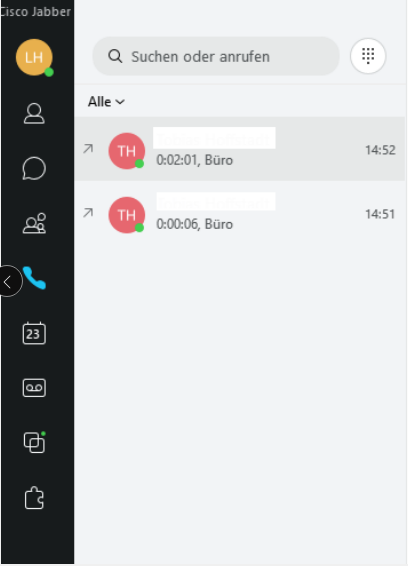
Task: Click the TH avatar of 0:02:01 call
Action: 127,151
